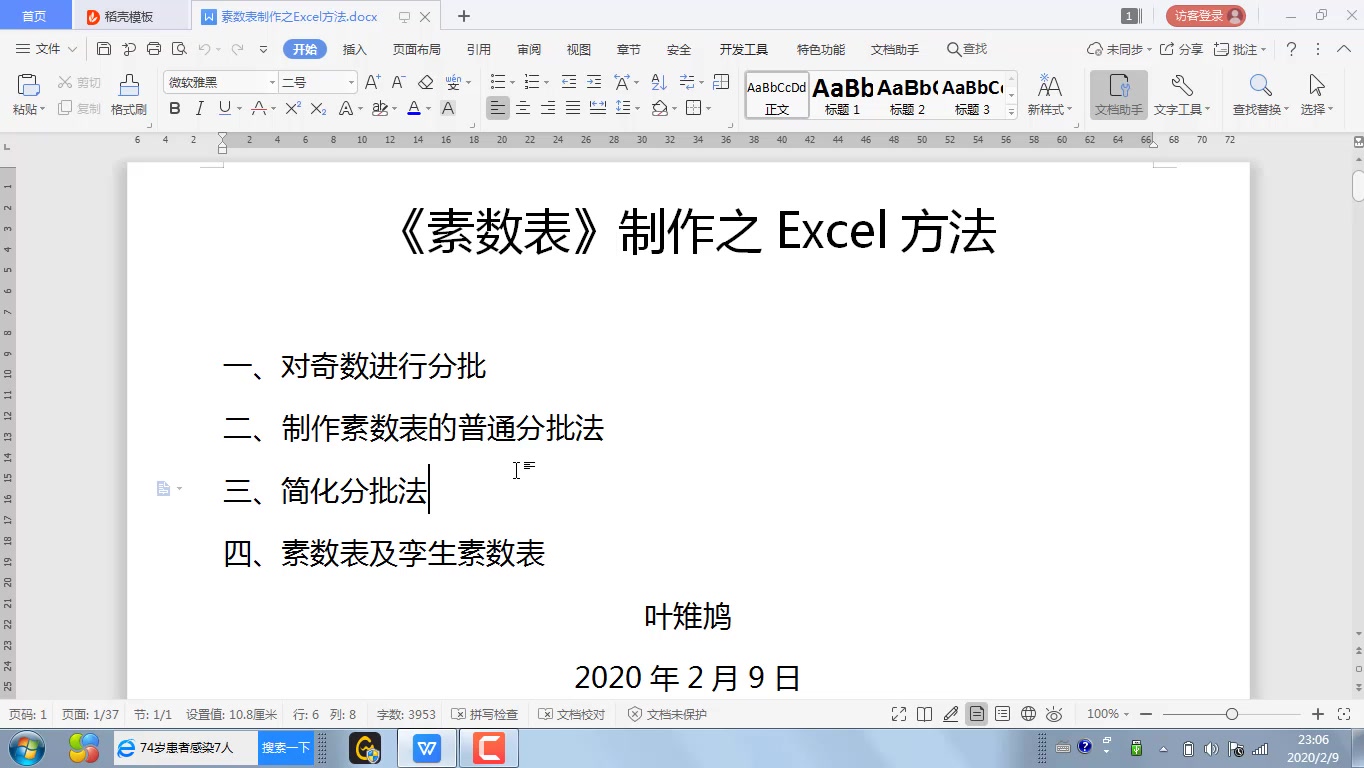The image size is (1364, 768).
Task: Apply the Heading 1 (标题 1) style
Action: (x=843, y=95)
